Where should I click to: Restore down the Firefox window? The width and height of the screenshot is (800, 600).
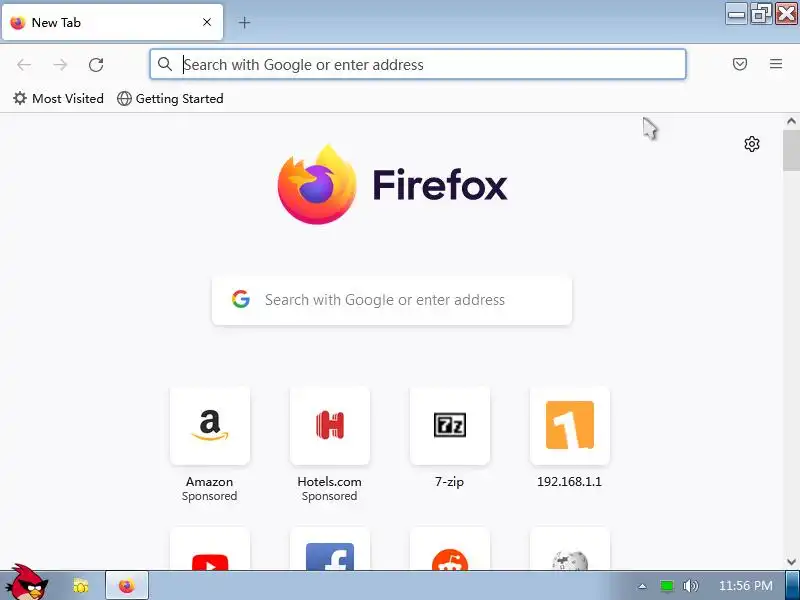761,14
